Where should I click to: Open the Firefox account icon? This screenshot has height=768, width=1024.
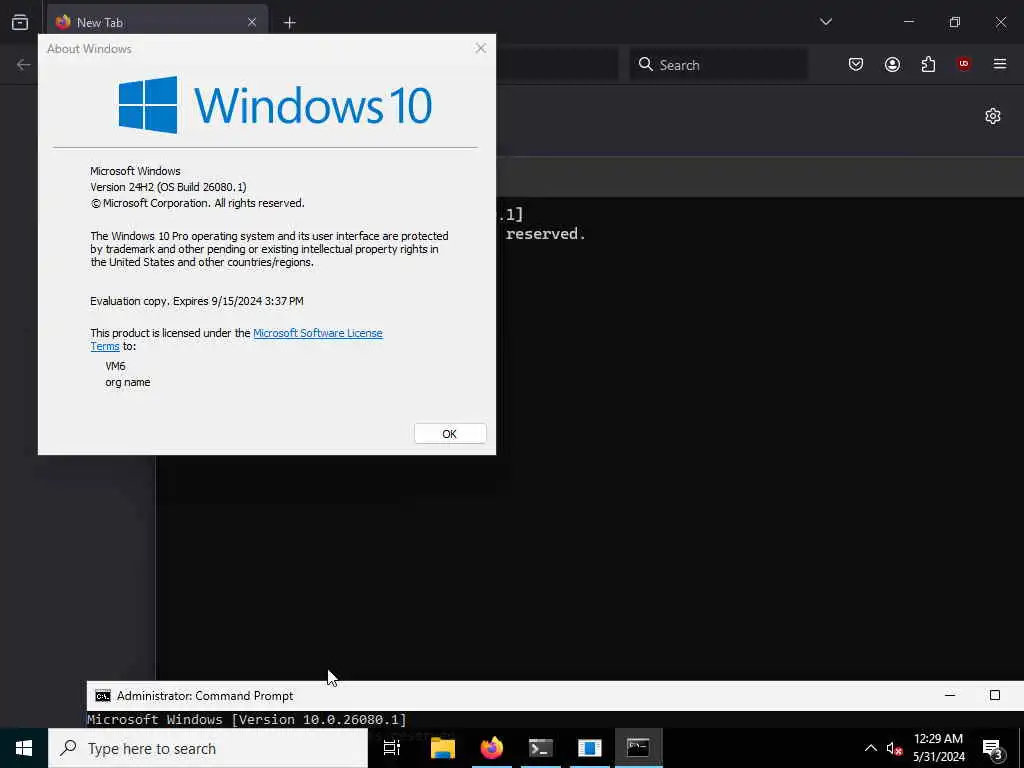[x=892, y=64]
